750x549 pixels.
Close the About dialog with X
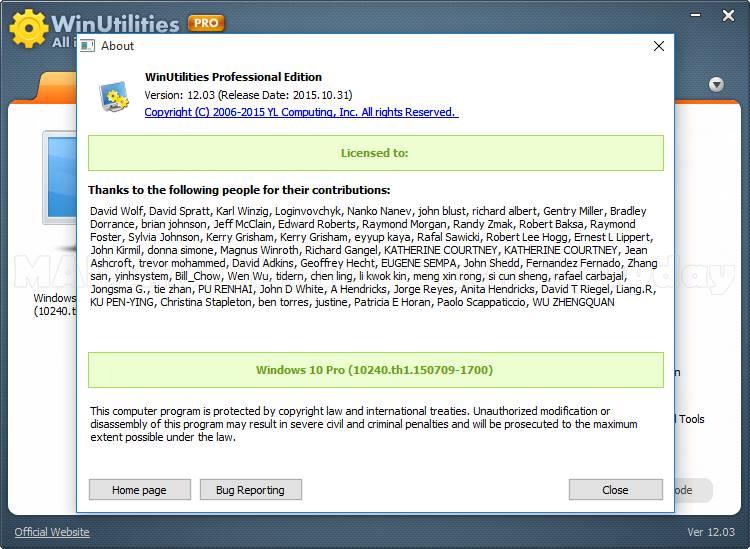tap(659, 46)
